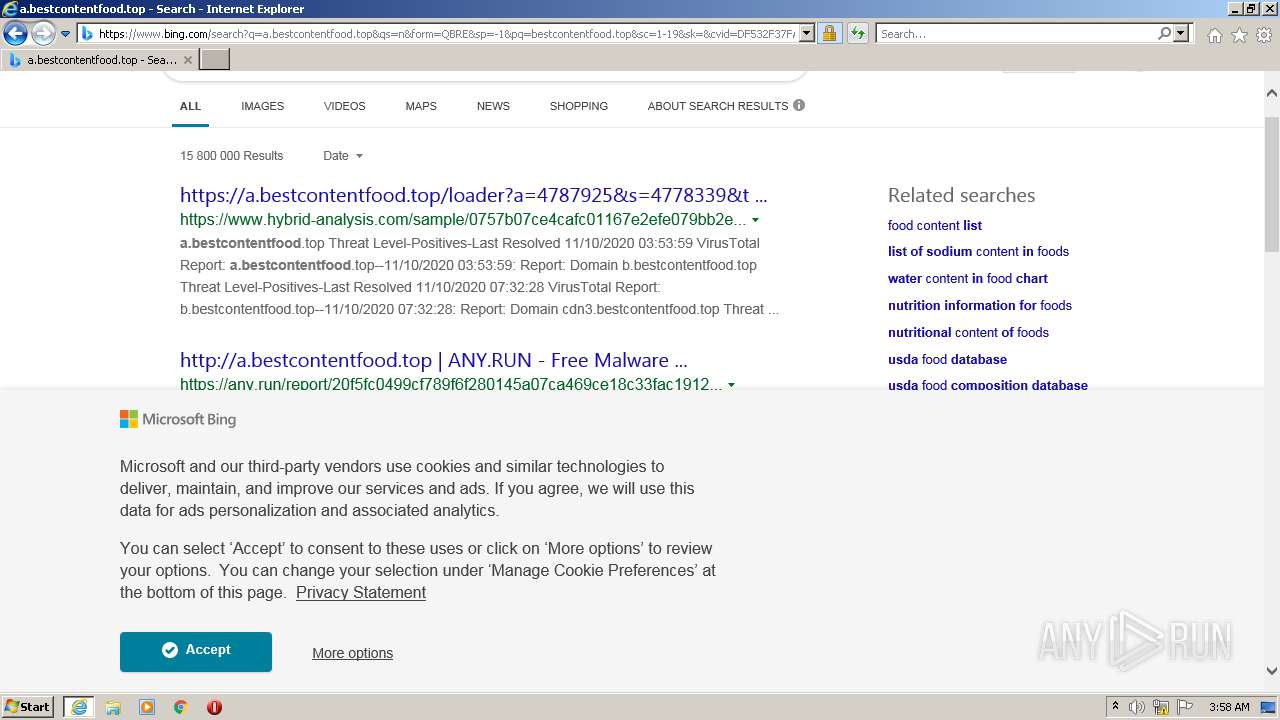Click the security lock icon

(829, 34)
